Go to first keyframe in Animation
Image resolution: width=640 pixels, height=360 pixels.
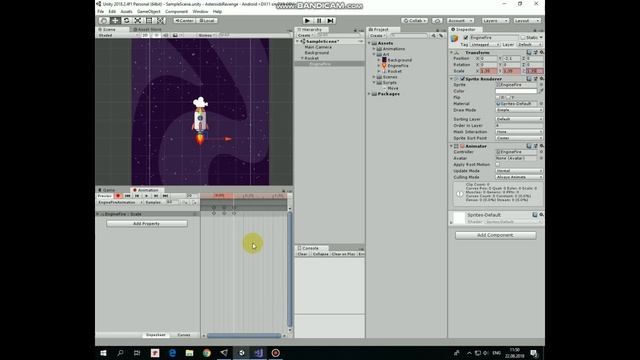127,196
